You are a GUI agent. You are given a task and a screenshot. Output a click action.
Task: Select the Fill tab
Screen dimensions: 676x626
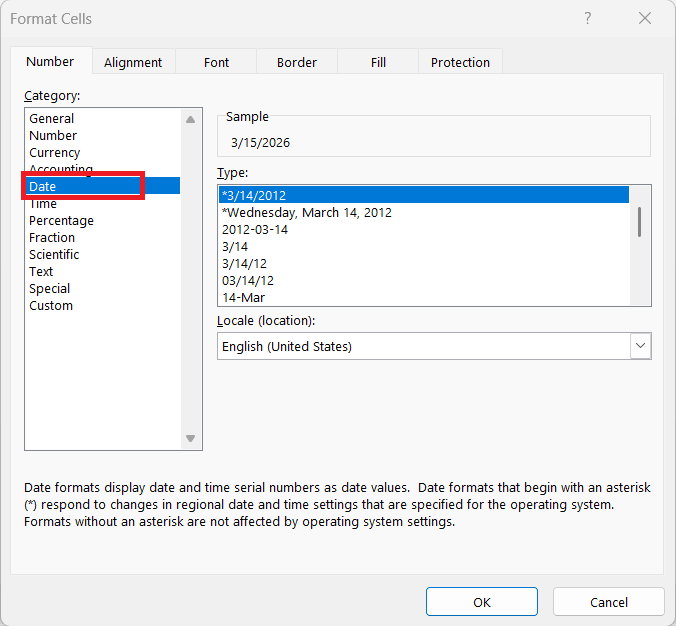[378, 62]
